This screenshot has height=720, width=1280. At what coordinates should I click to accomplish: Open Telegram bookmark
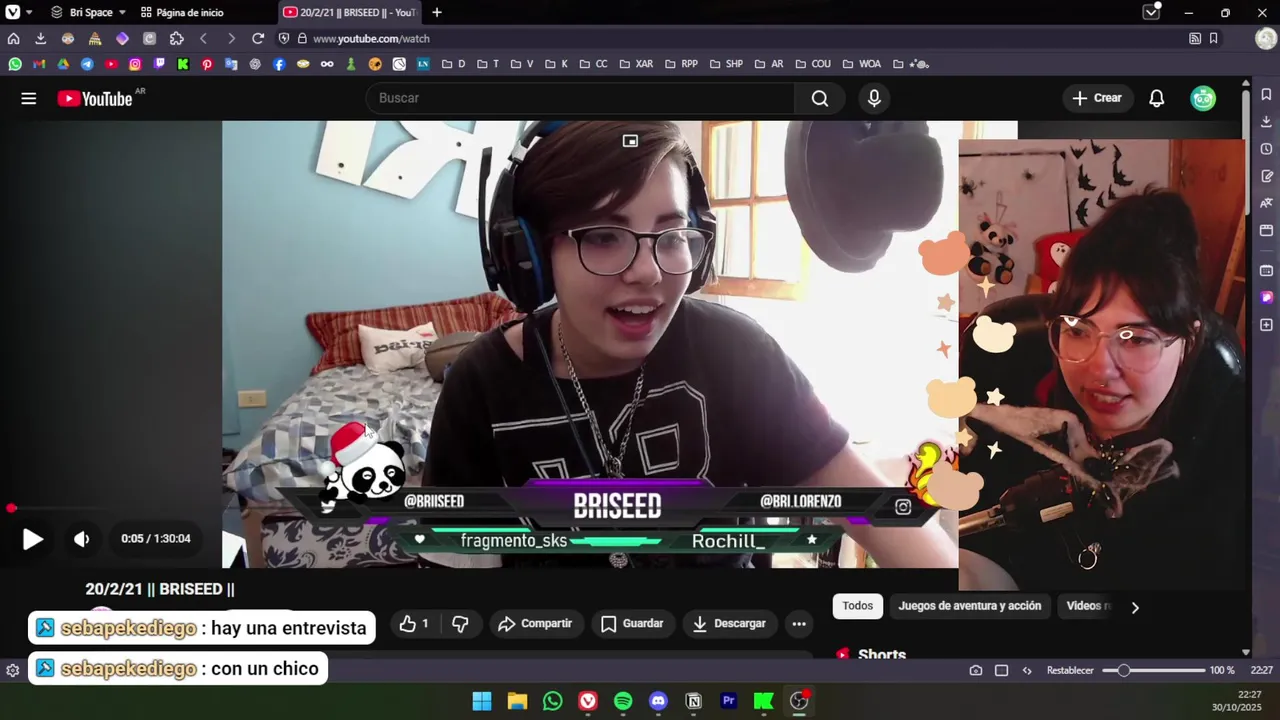coord(87,64)
